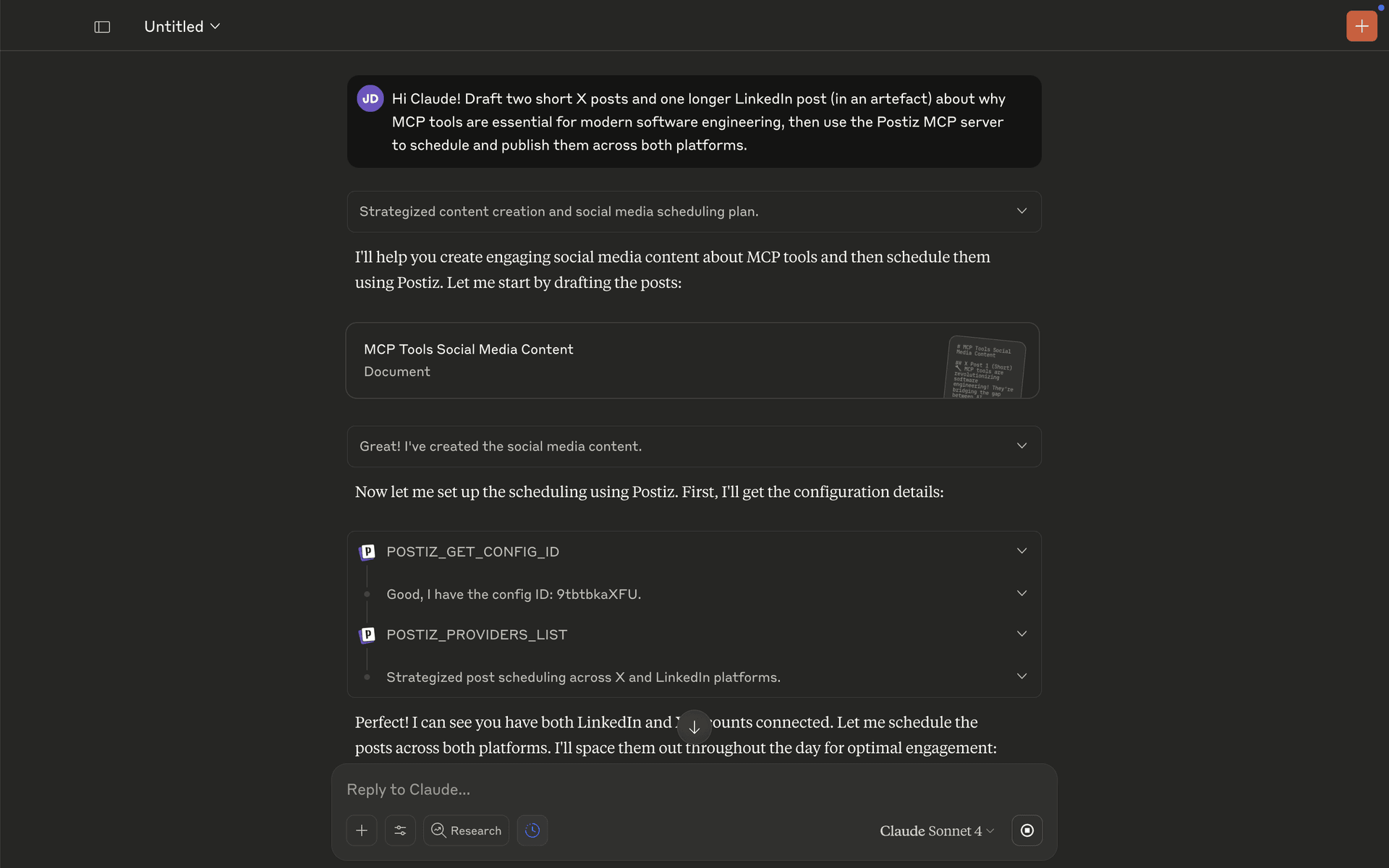Click the Postiz icon beside POSTIZ_GET_CONFIG_ID
1389x868 pixels.
point(368,553)
